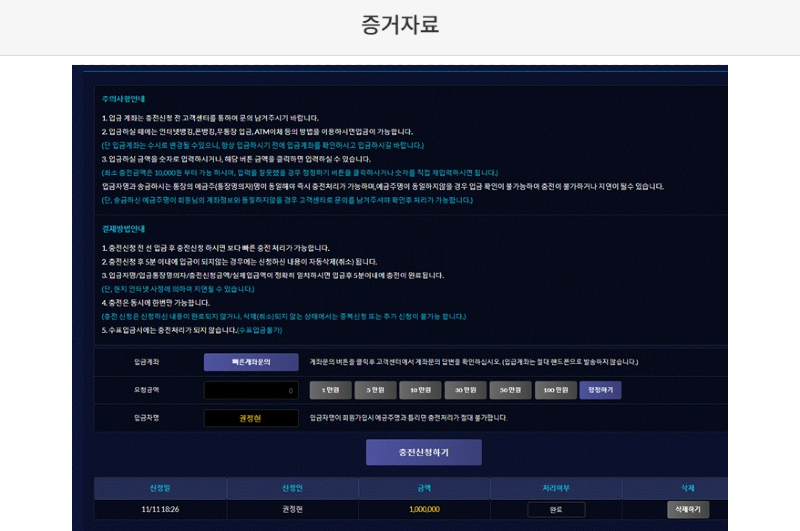Select the 5만원 amount button

click(x=375, y=390)
